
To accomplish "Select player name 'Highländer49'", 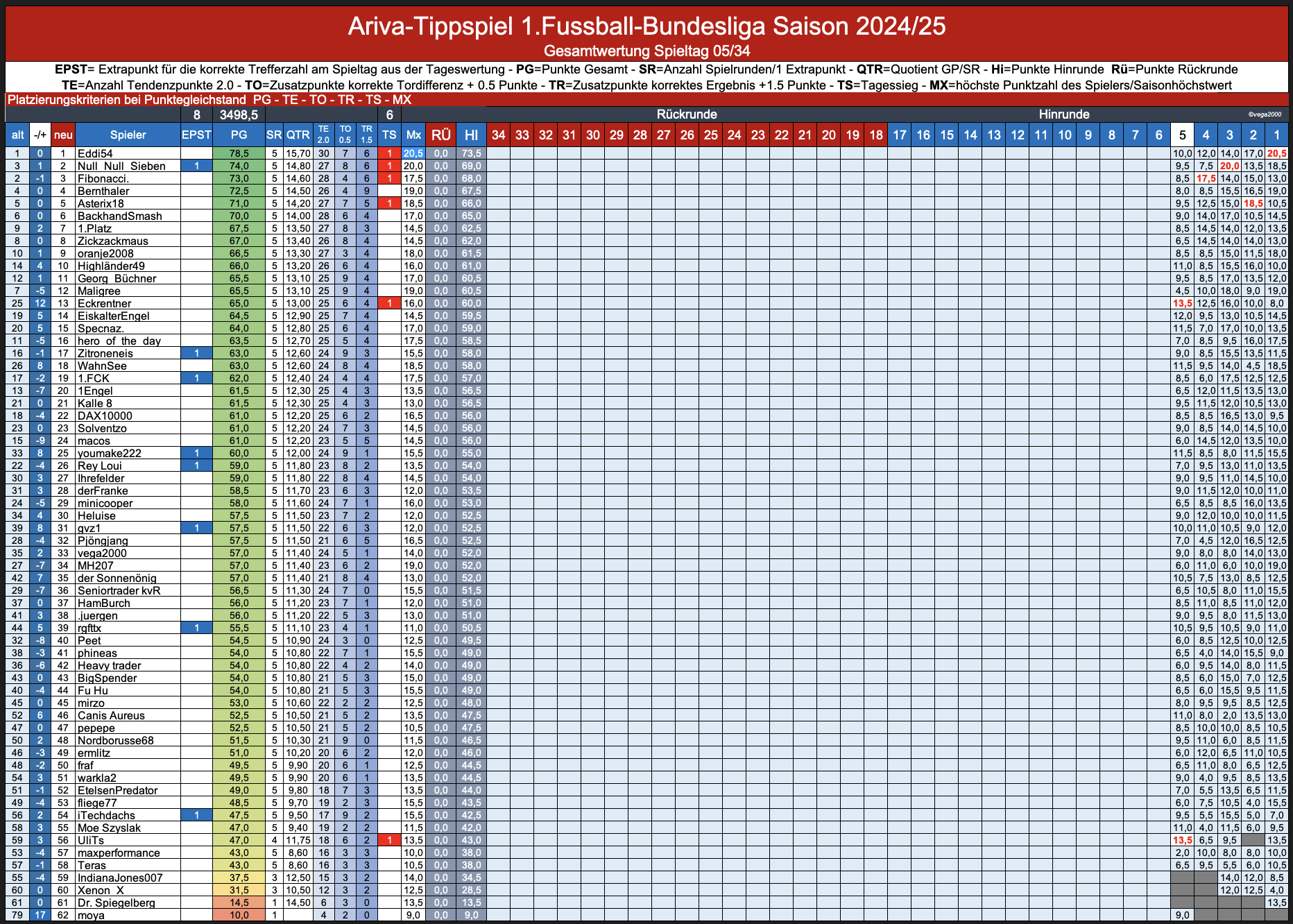I will pos(111,266).
